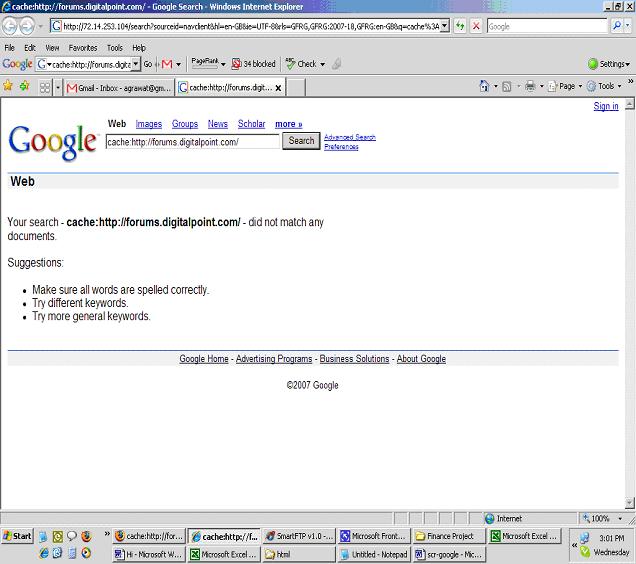Click the grayed AutoLink icon beside Check
This screenshot has width=636, height=564.
point(336,64)
